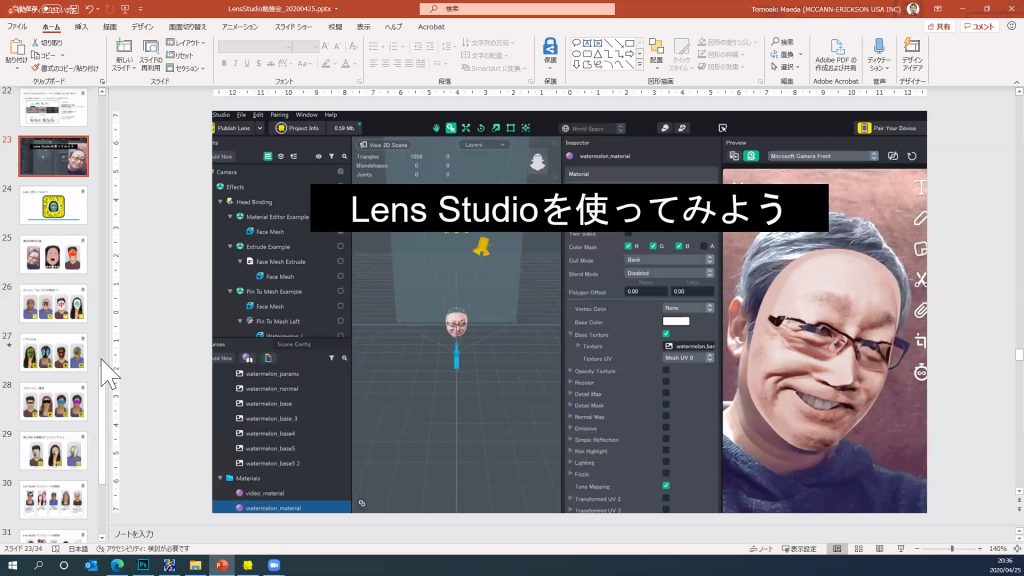Image resolution: width=1024 pixels, height=576 pixels.
Task: Open Display Settings (表示設定) in status bar
Action: tap(799, 549)
